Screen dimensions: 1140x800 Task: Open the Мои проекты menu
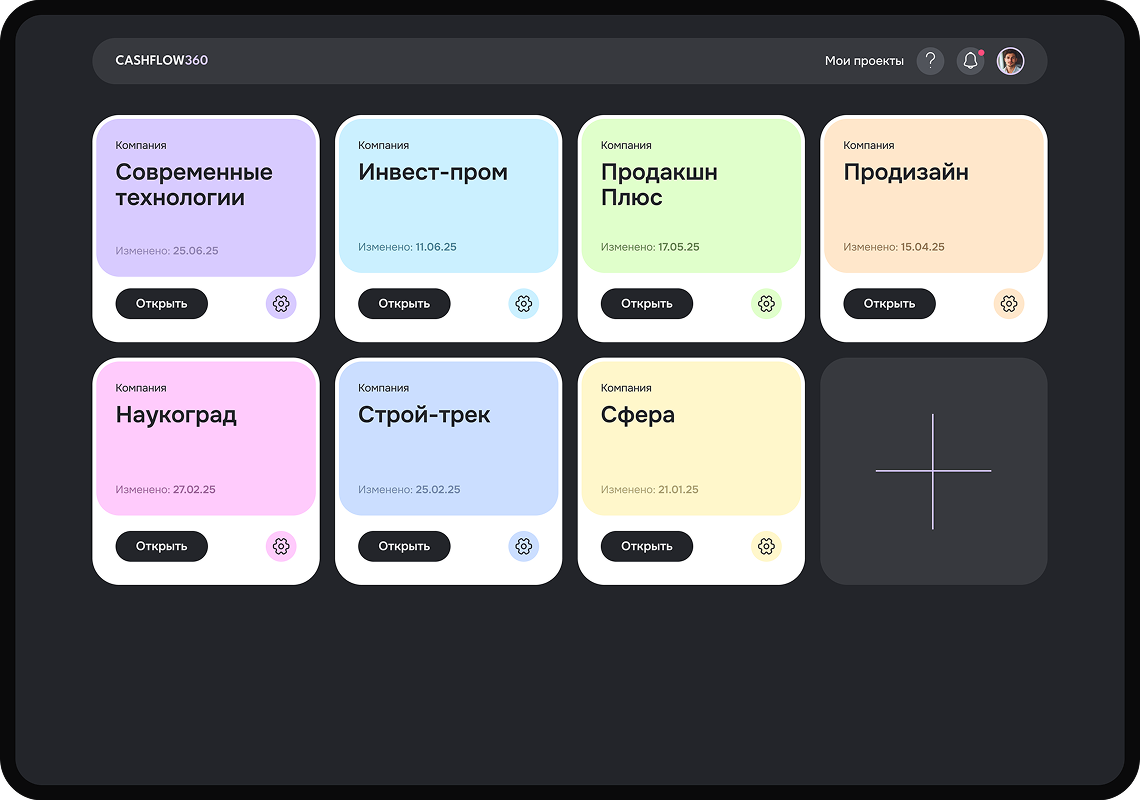point(866,61)
